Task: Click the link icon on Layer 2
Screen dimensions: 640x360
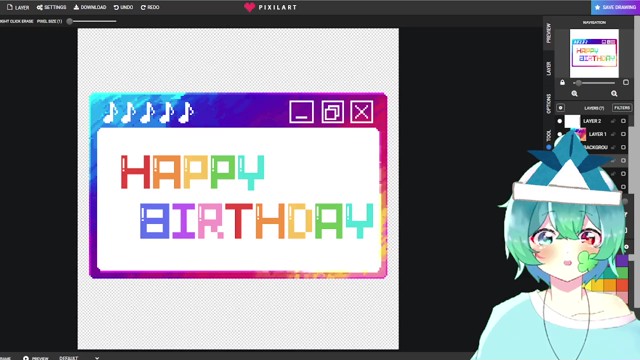Action: tap(613, 121)
